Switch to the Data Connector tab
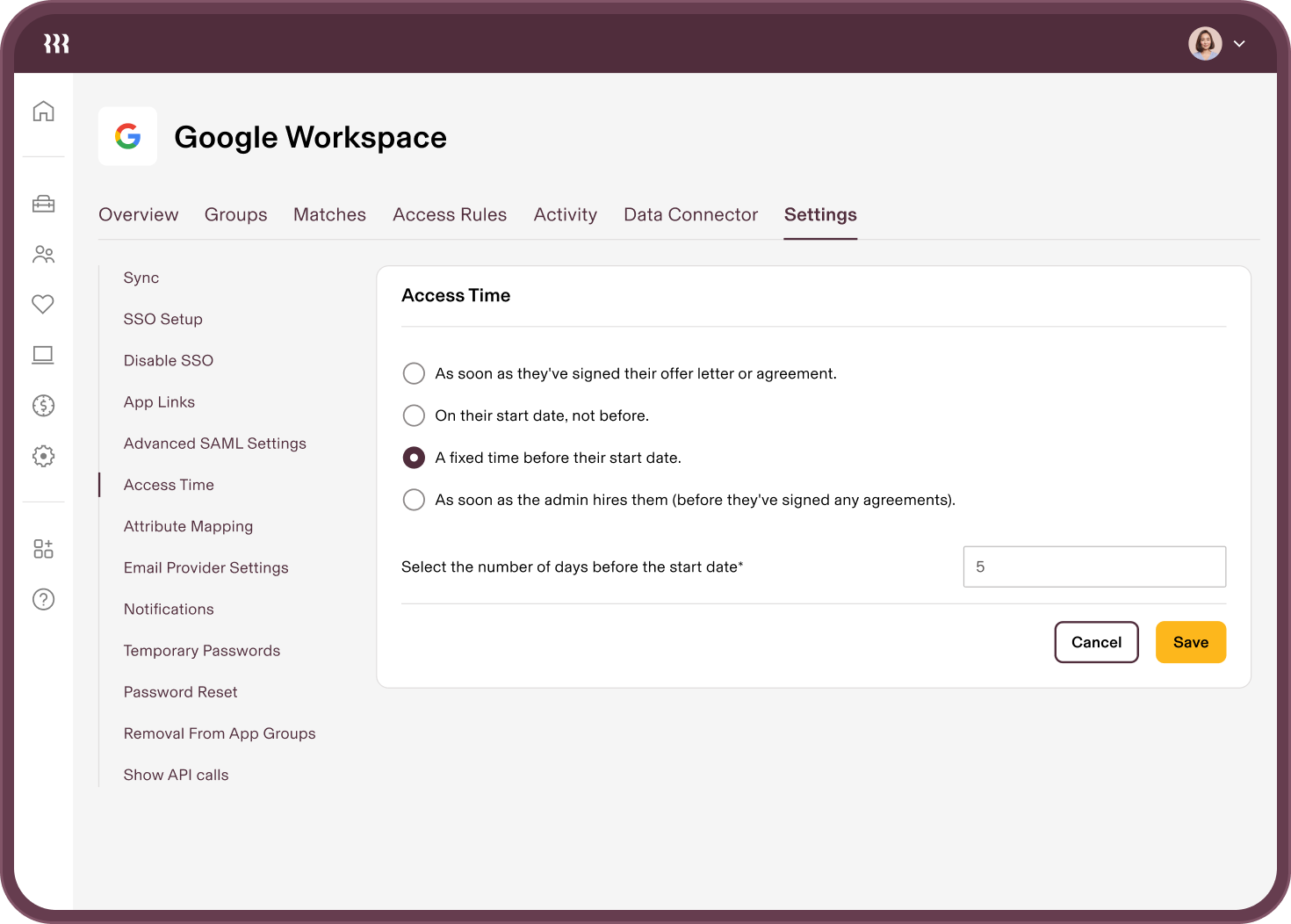1291x924 pixels. [x=691, y=214]
